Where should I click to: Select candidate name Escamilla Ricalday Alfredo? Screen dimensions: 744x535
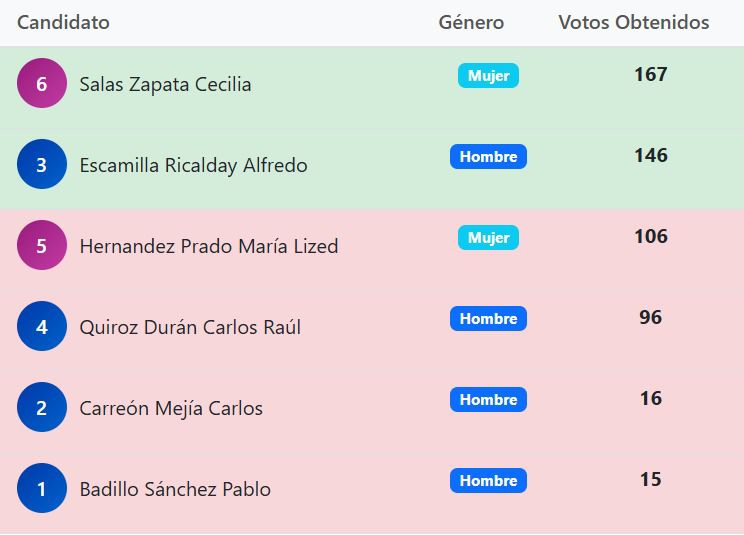[193, 166]
